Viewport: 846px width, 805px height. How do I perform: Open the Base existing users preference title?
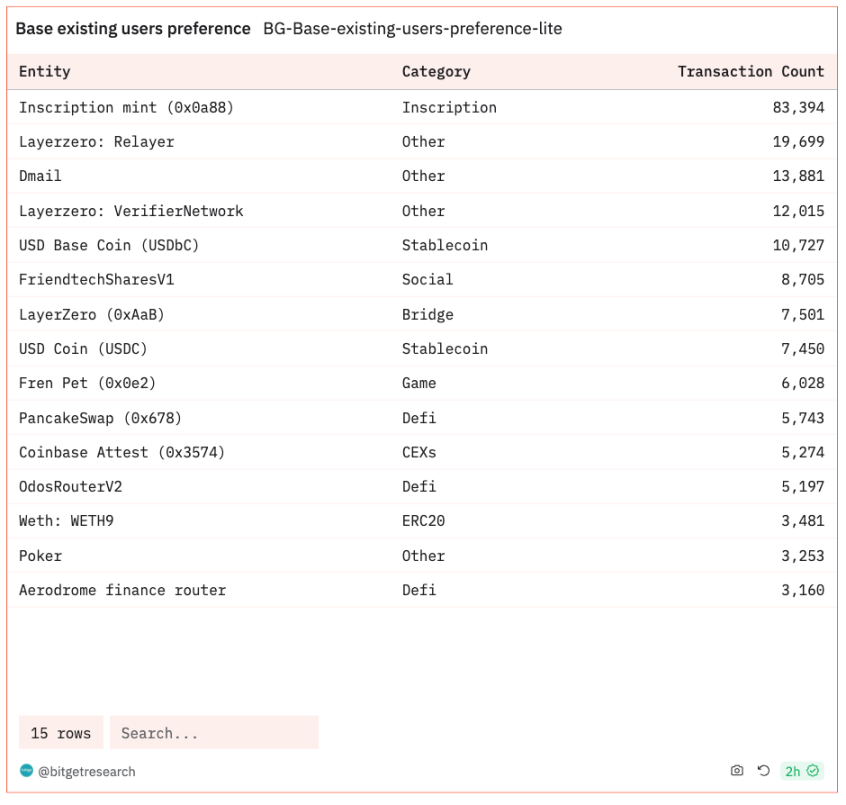tap(133, 29)
